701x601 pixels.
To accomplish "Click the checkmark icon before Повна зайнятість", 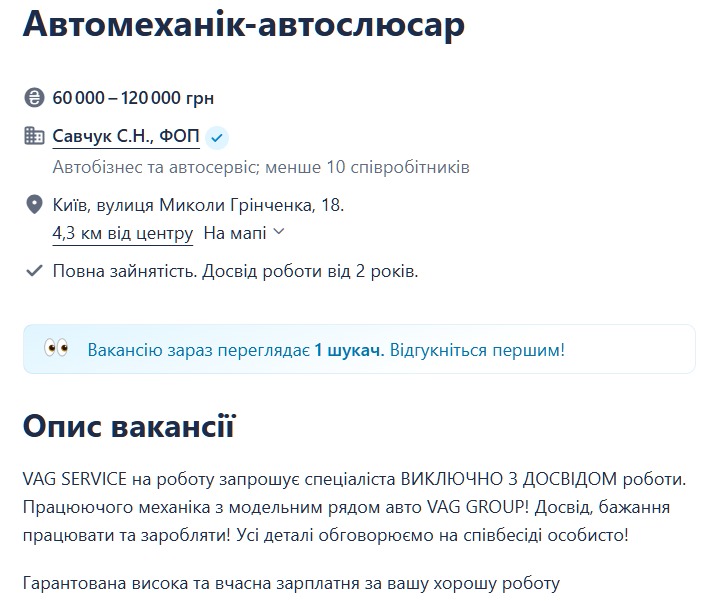I will tap(34, 270).
